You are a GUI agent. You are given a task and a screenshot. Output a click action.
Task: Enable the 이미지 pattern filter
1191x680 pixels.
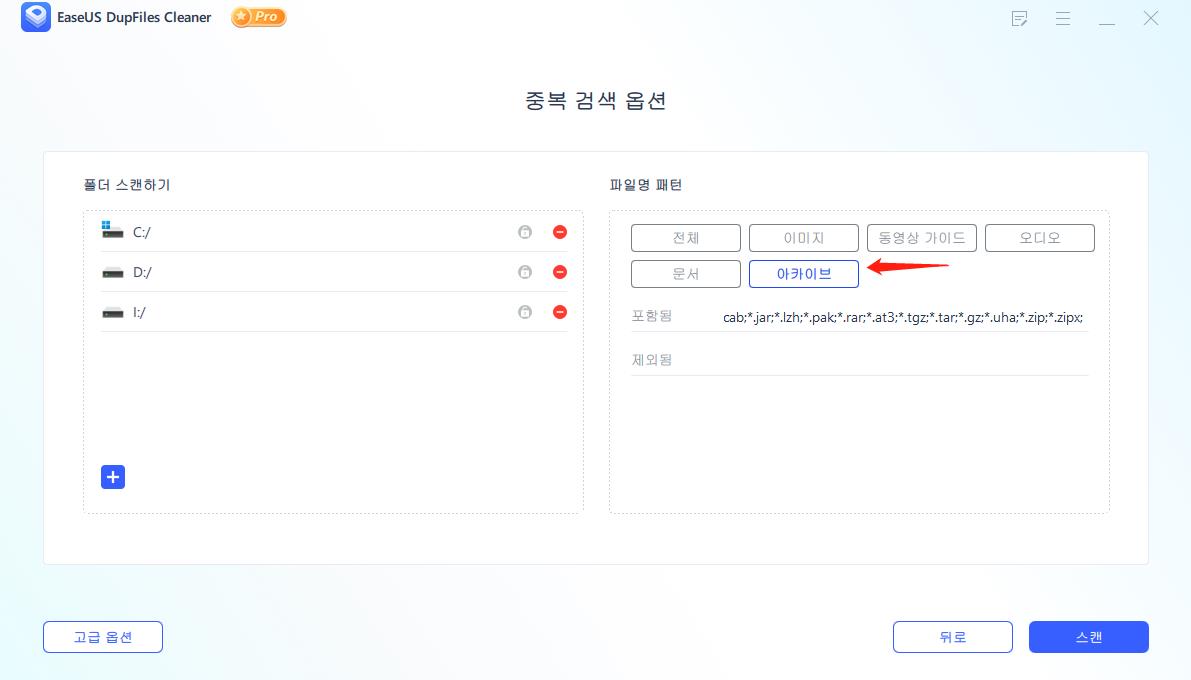click(x=803, y=237)
